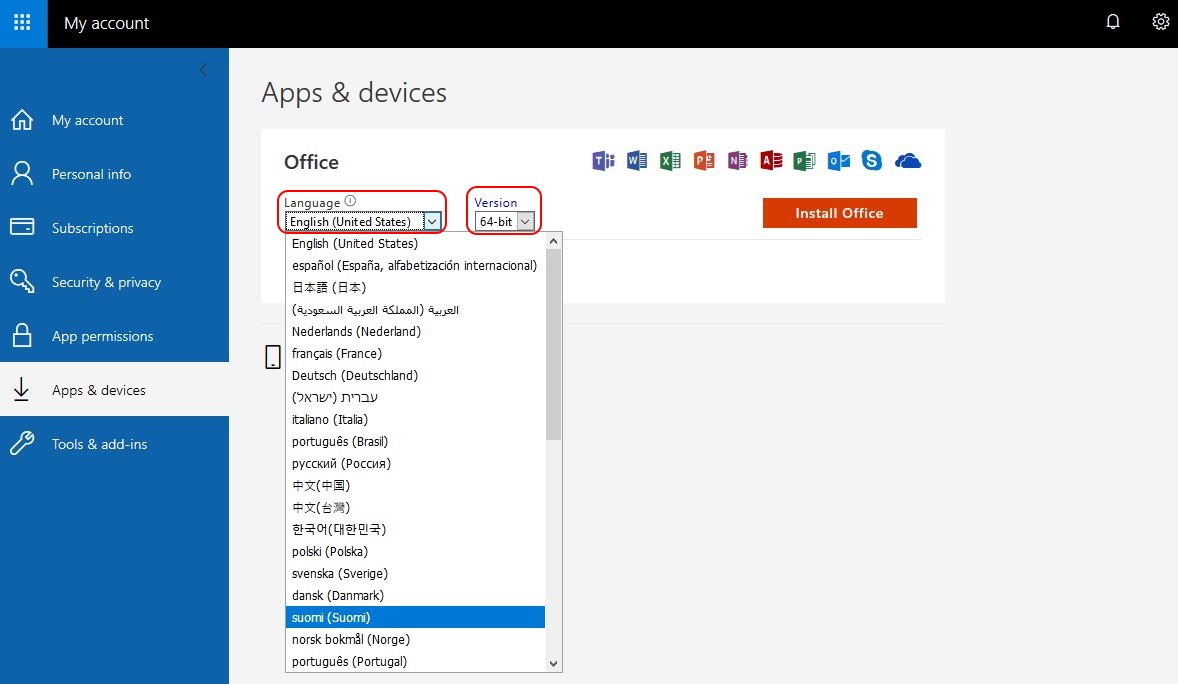
Task: Choose English (United States) in list
Action: 415,244
